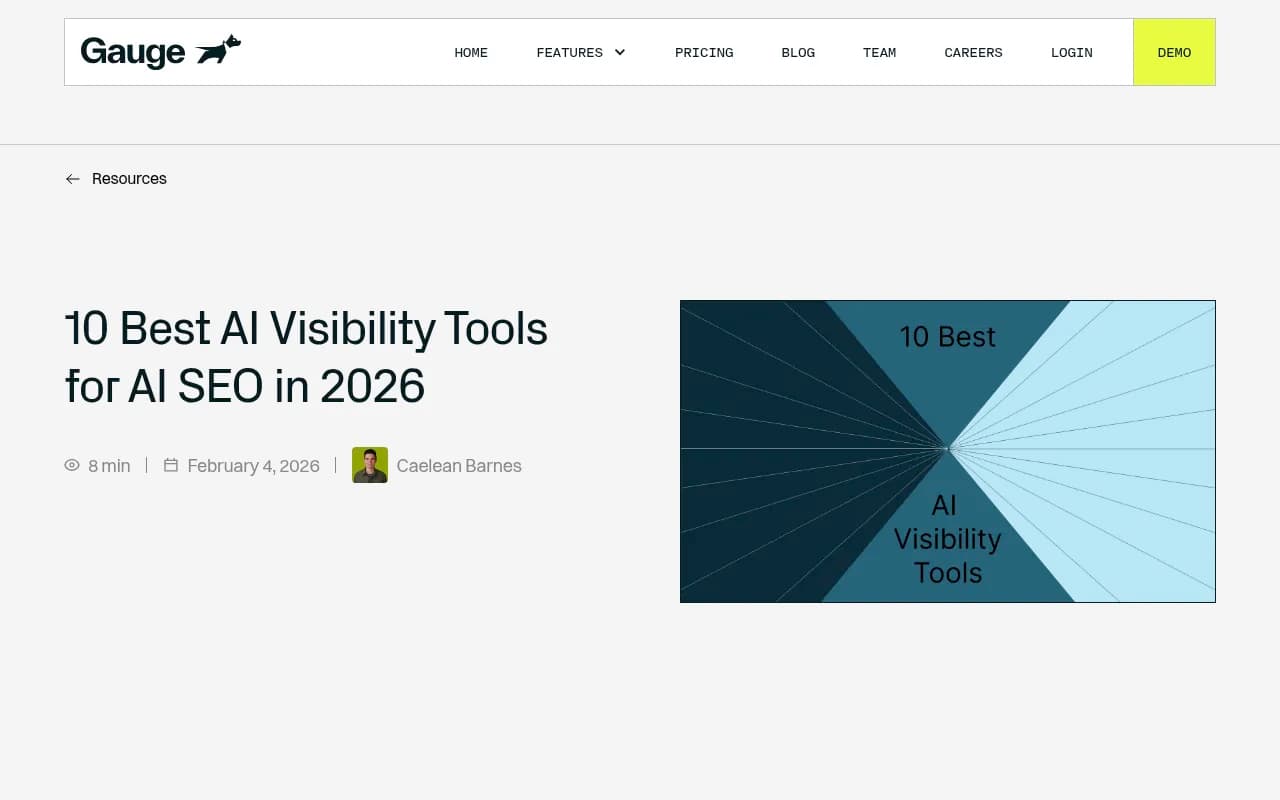Go back via the Resources link

(129, 178)
